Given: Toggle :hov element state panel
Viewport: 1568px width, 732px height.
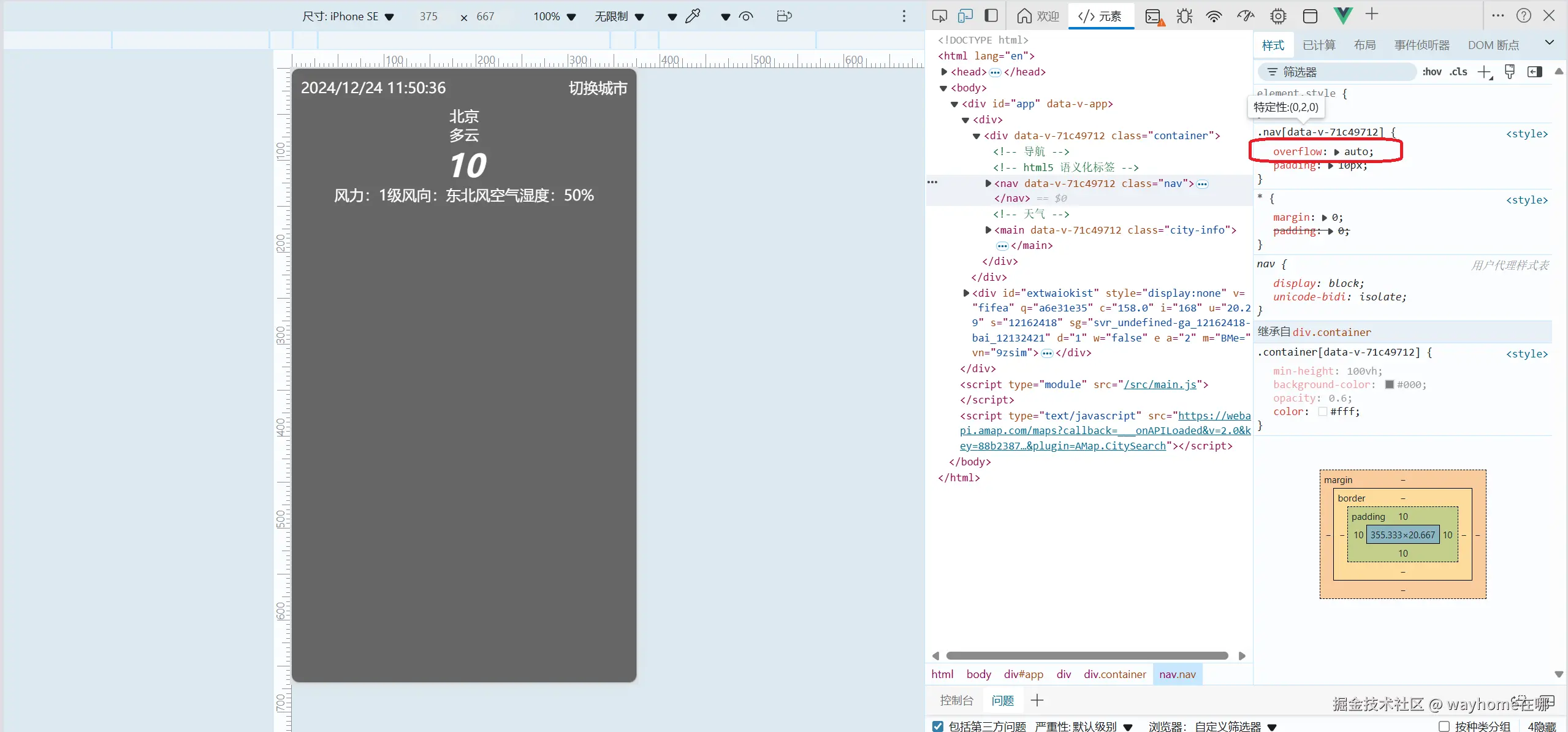Looking at the screenshot, I should tap(1431, 72).
